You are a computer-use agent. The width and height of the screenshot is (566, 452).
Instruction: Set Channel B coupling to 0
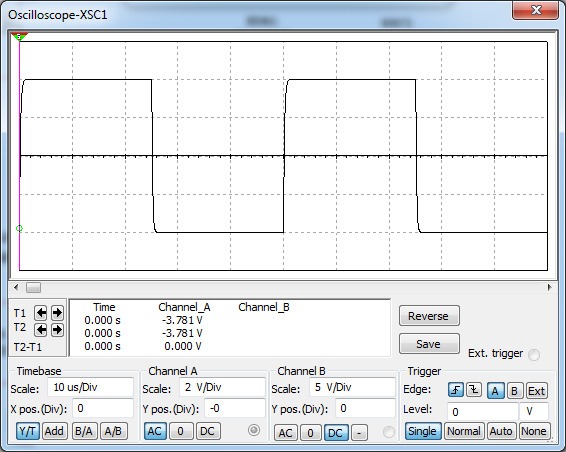[310, 433]
